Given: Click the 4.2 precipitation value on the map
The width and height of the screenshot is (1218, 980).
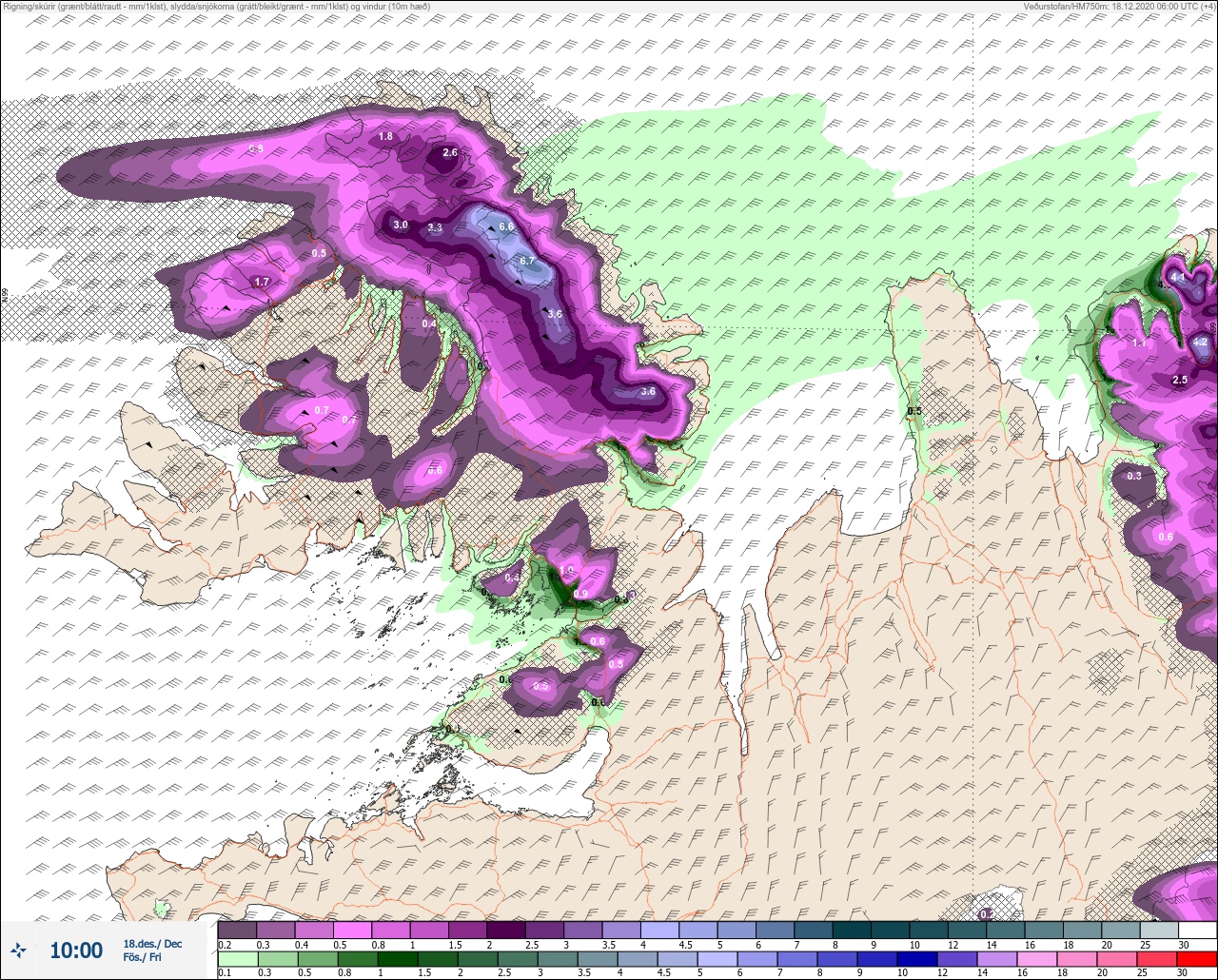Looking at the screenshot, I should 1200,342.
